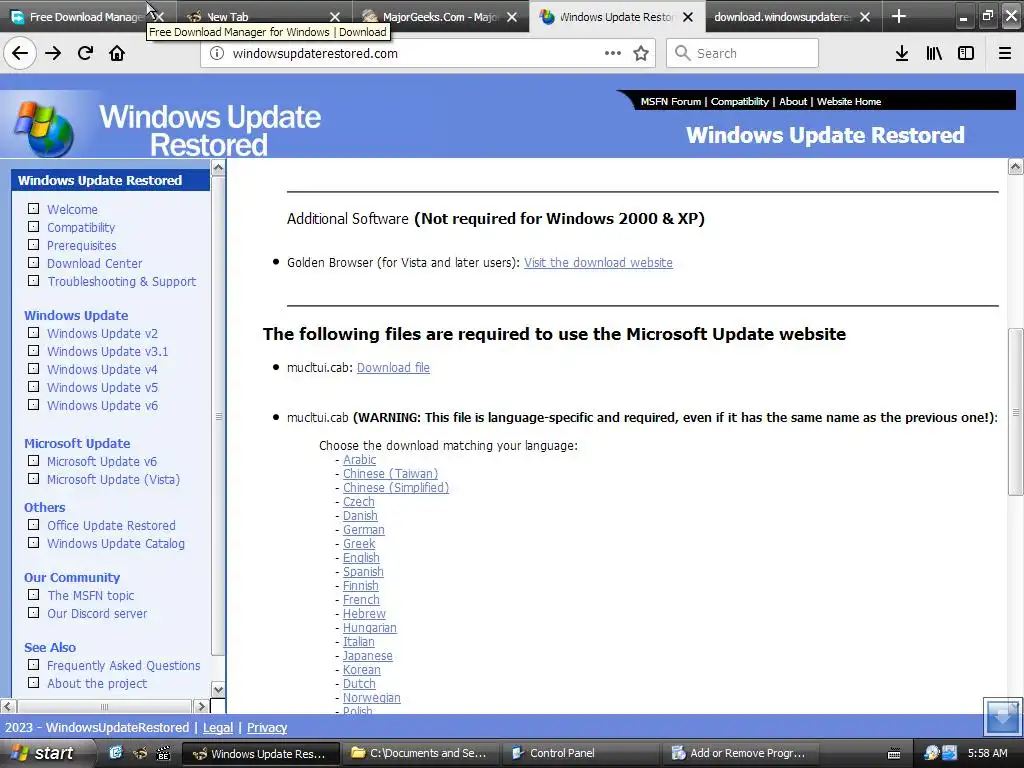Open the hamburger application menu
The height and width of the screenshot is (768, 1024).
(x=1005, y=54)
